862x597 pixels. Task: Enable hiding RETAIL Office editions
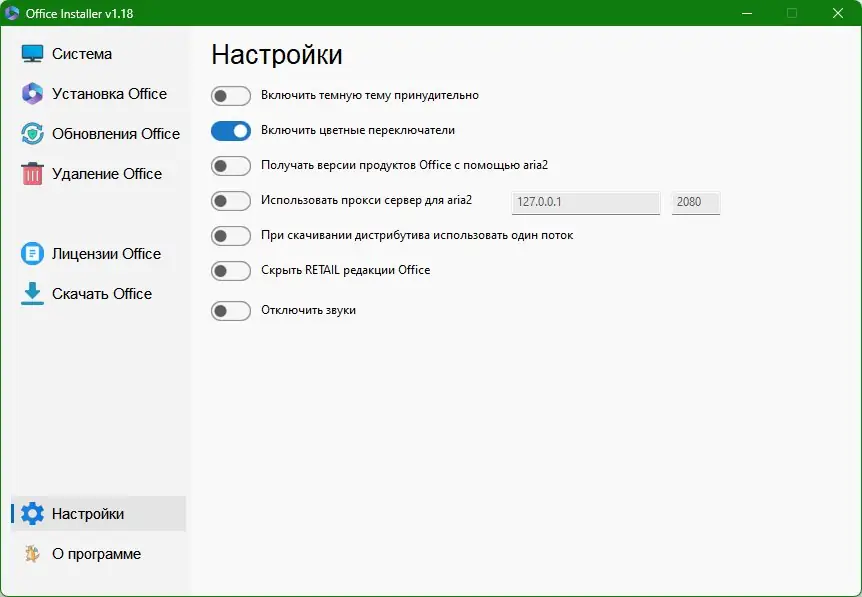tap(230, 270)
